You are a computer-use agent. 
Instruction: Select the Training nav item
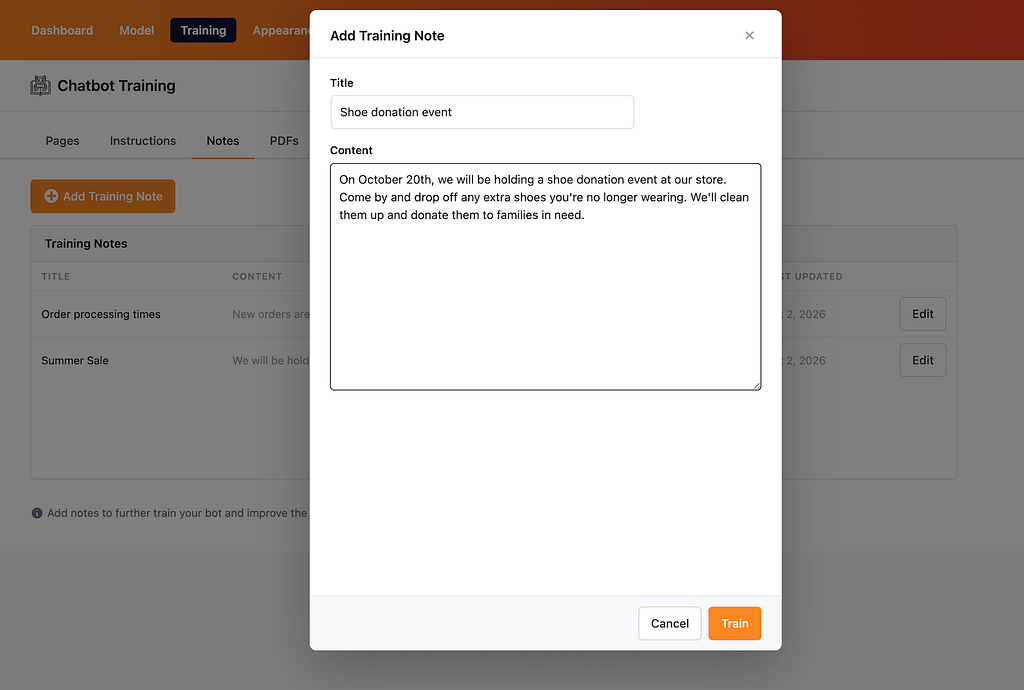tap(203, 30)
